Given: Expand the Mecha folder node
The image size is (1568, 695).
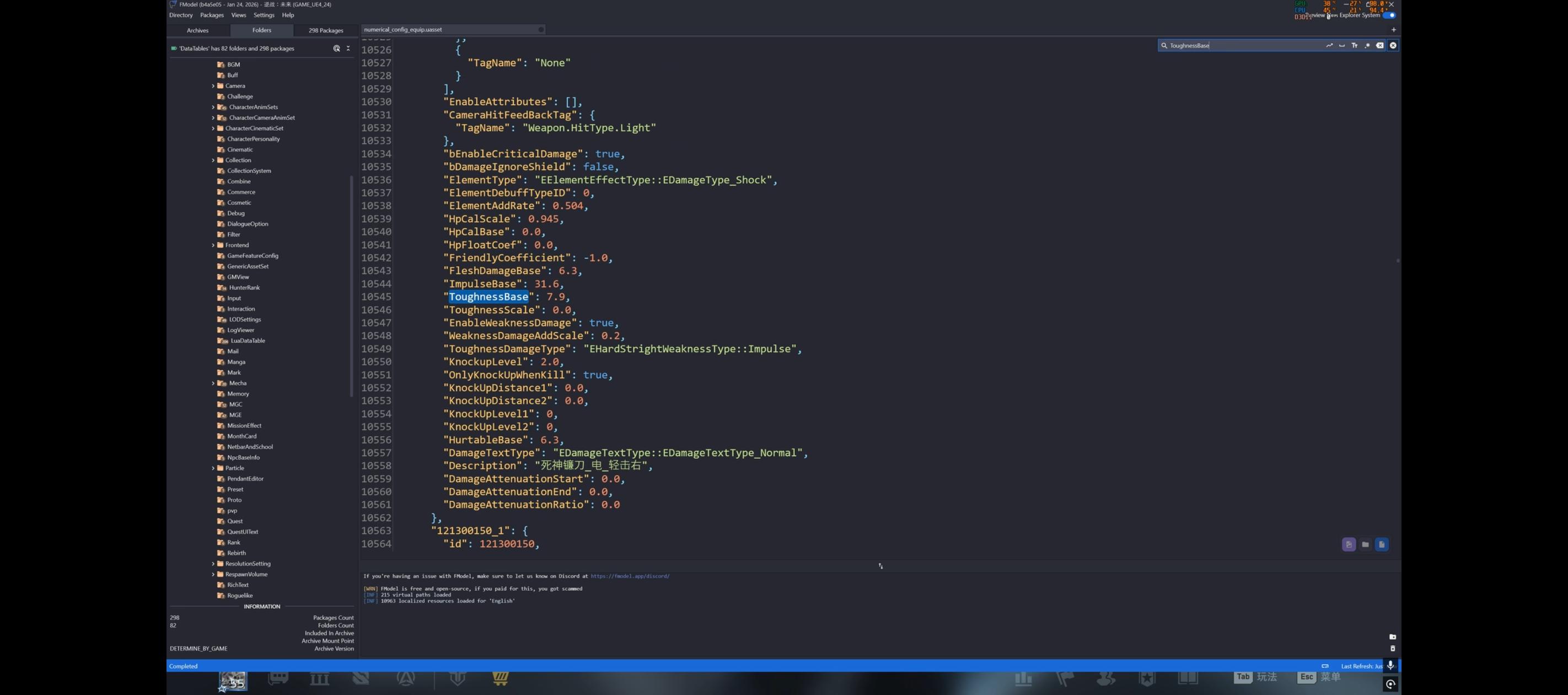Looking at the screenshot, I should click(x=213, y=383).
